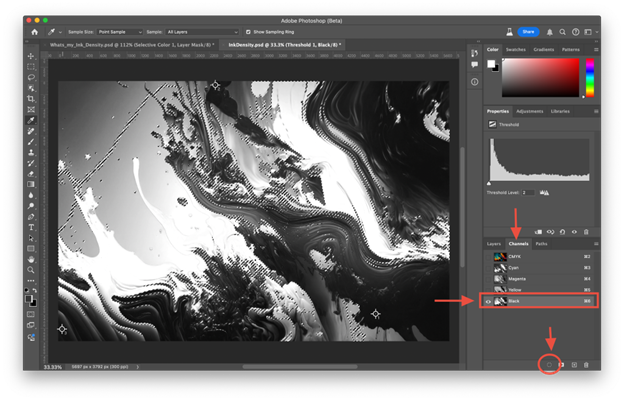Click the Share button

pyautogui.click(x=528, y=32)
